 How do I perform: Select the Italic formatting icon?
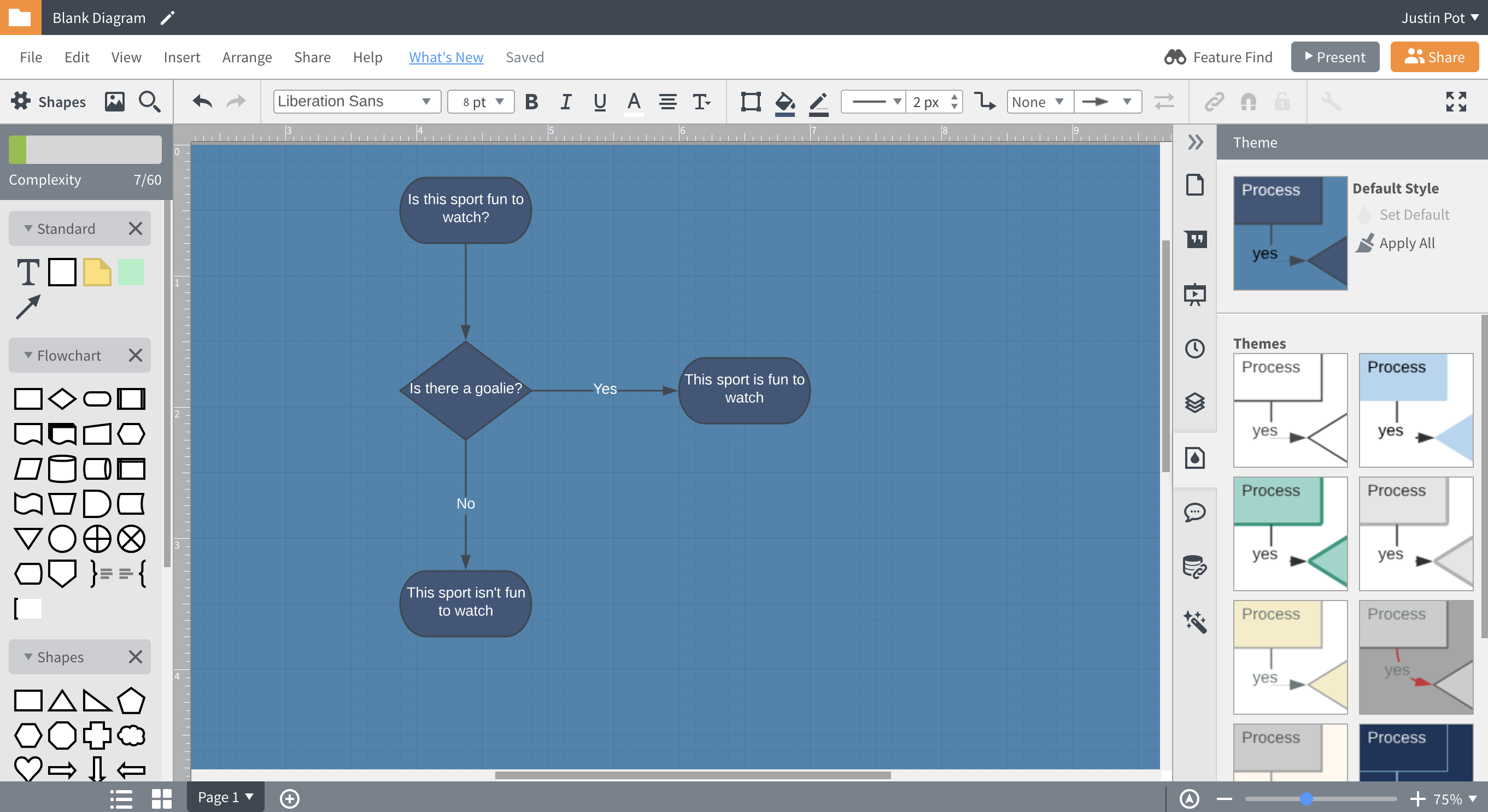pos(564,102)
